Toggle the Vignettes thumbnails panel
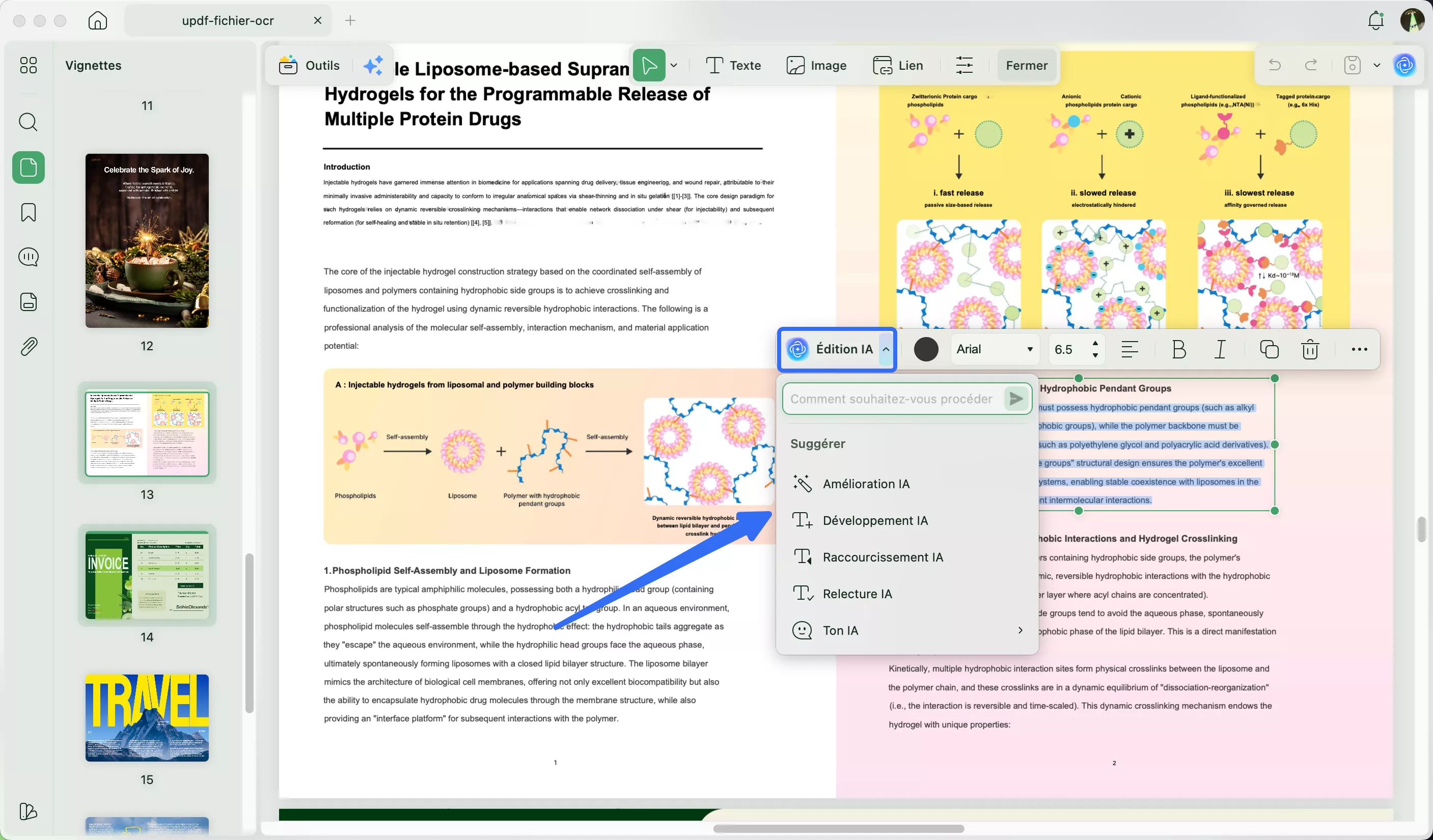1433x840 pixels. 28,167
